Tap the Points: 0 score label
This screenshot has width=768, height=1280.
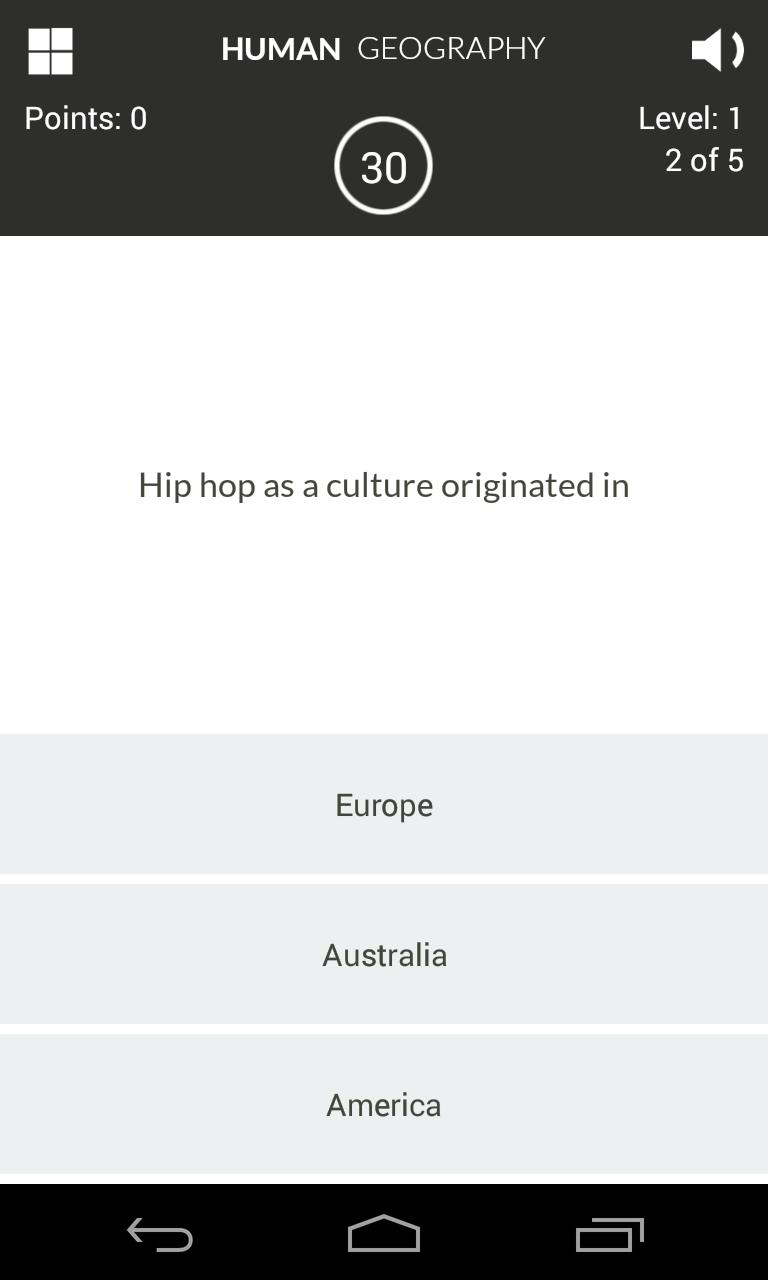click(85, 119)
